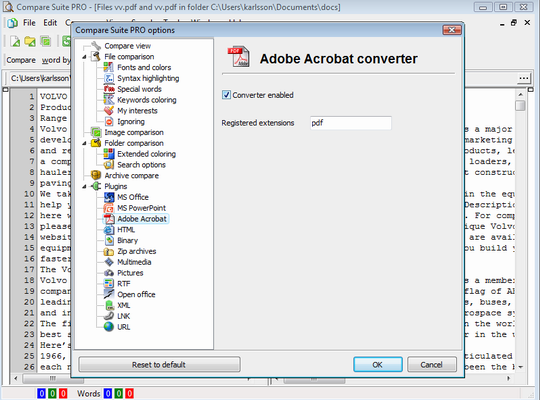Collapse the File comparison tree node
Image resolution: width=540 pixels, height=400 pixels.
(x=84, y=57)
